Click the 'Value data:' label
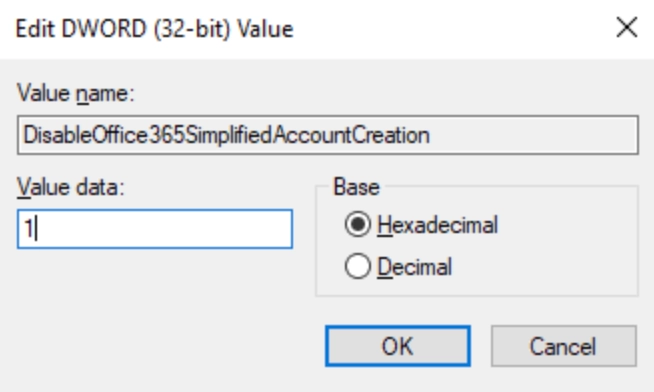 click(70, 187)
